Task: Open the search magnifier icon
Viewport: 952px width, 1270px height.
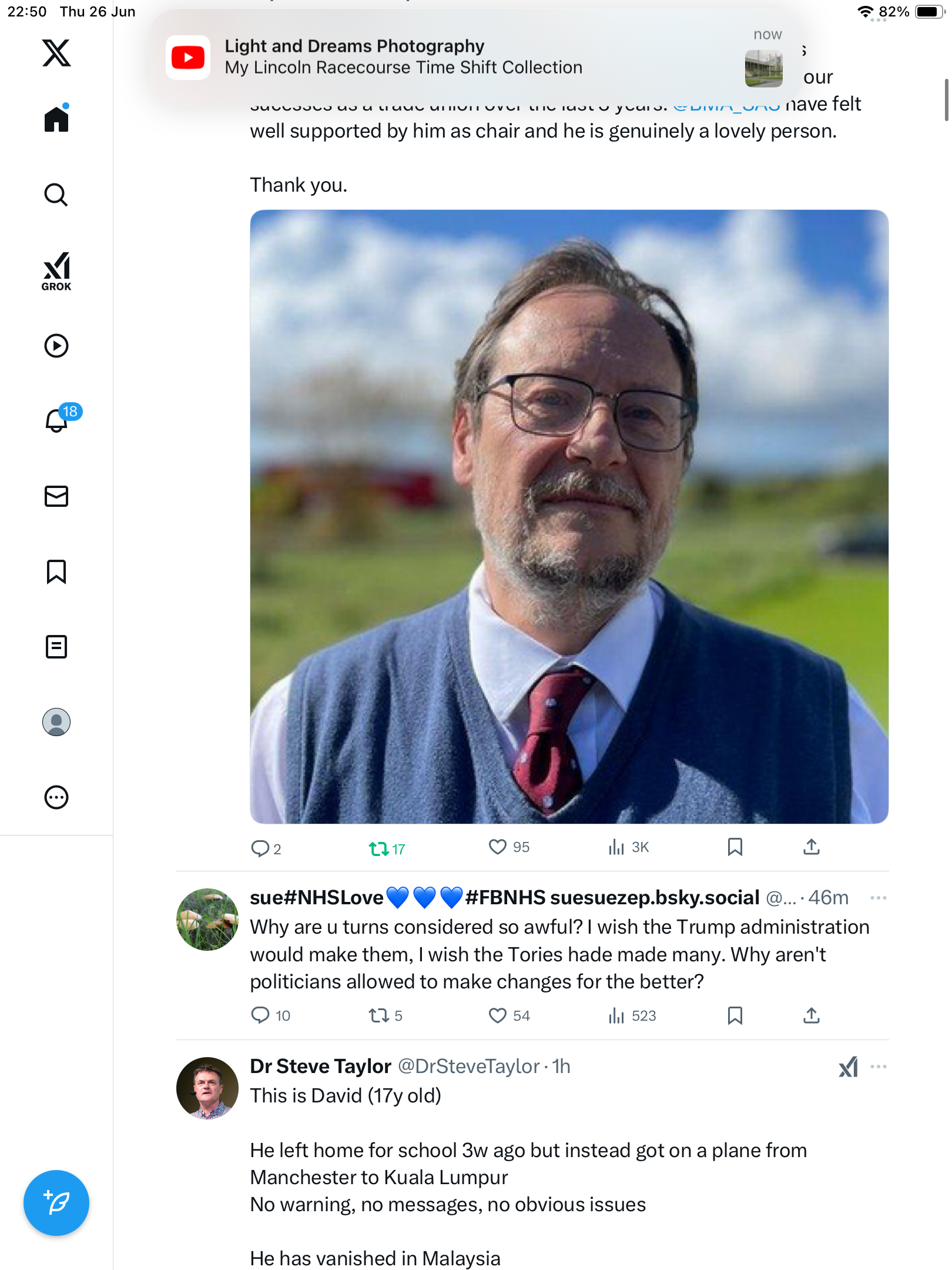Action: tap(56, 195)
